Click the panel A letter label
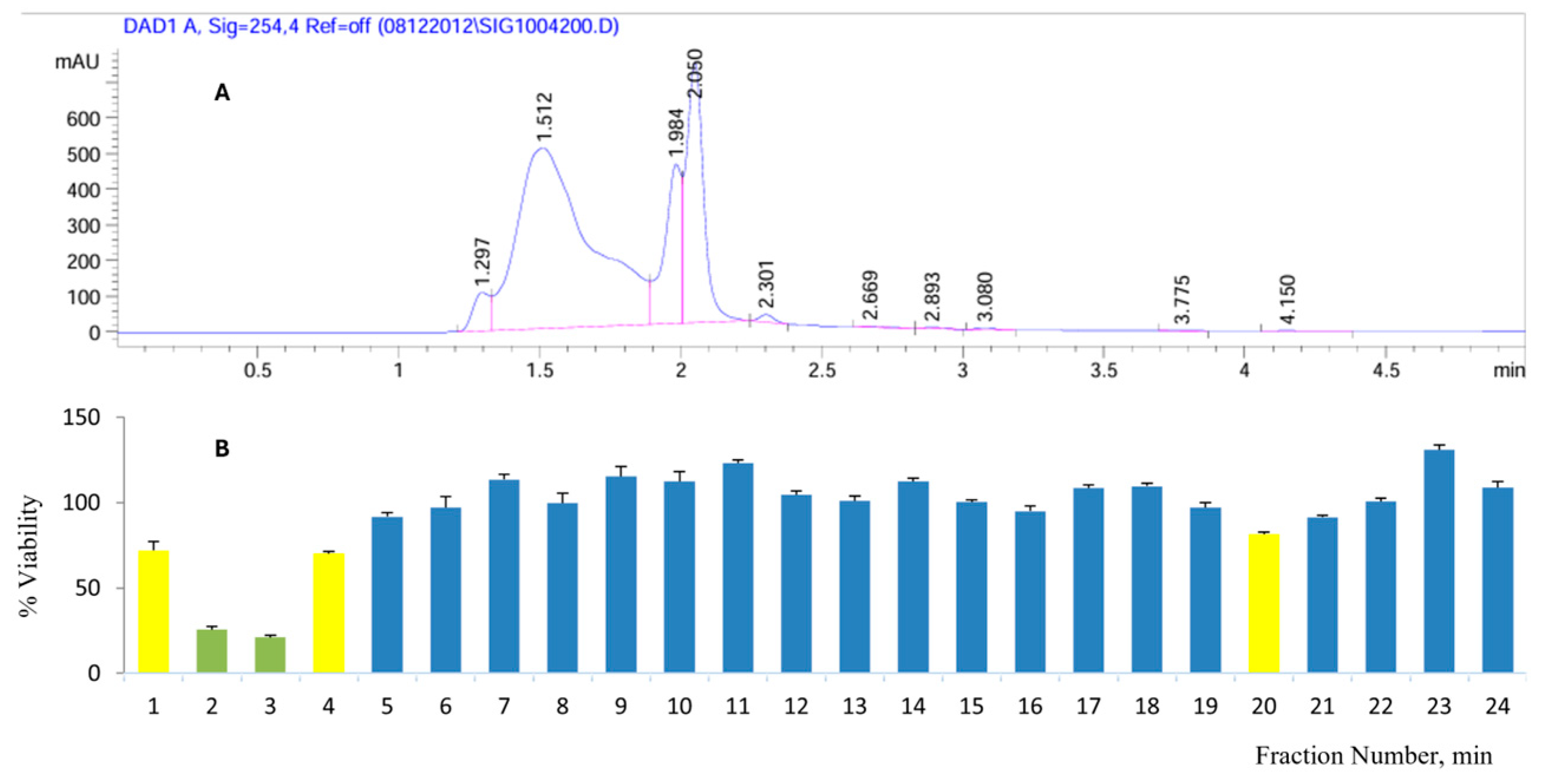The width and height of the screenshot is (1545, 784). point(222,93)
